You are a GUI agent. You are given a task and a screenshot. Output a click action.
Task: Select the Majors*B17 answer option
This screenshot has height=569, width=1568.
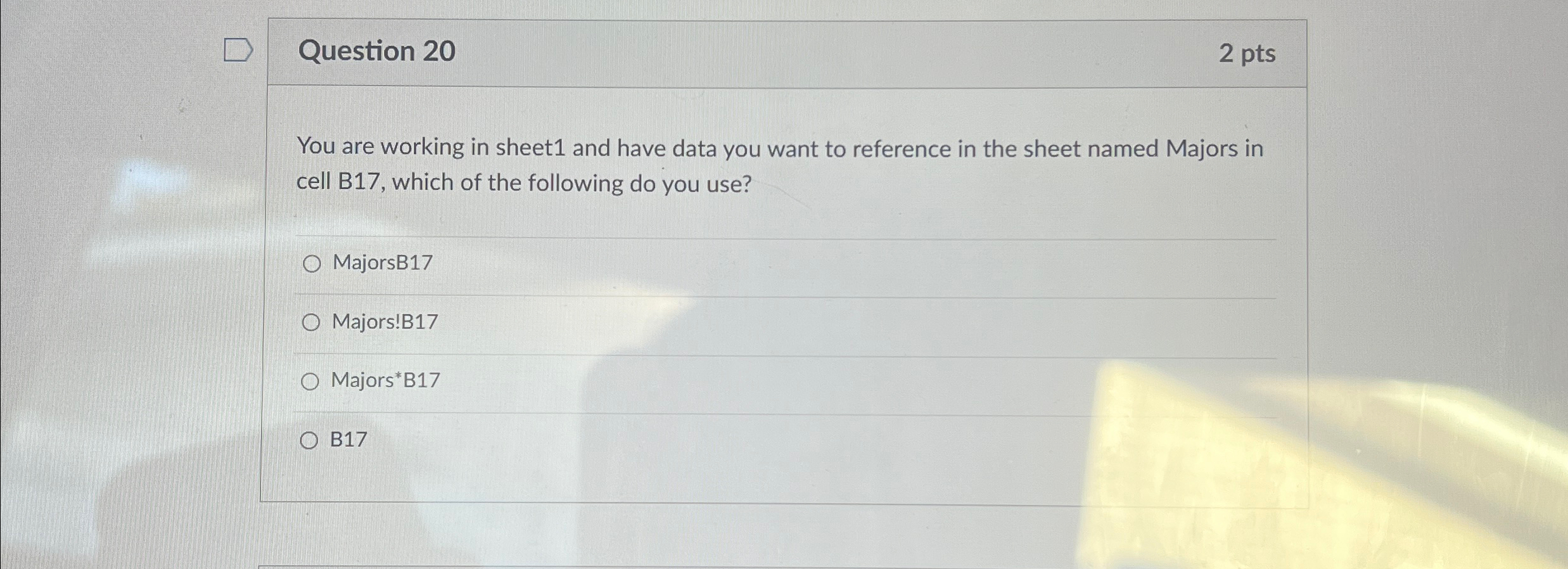[312, 381]
